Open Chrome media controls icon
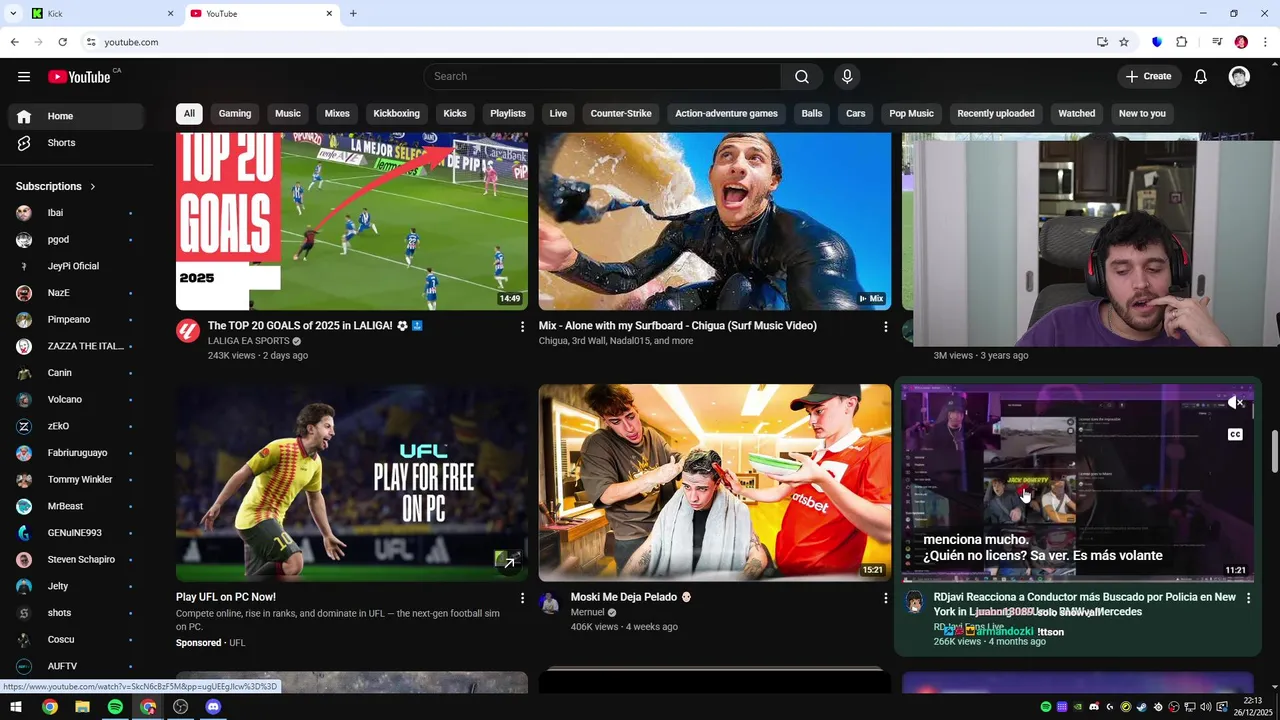Image resolution: width=1280 pixels, height=720 pixels. (1217, 42)
